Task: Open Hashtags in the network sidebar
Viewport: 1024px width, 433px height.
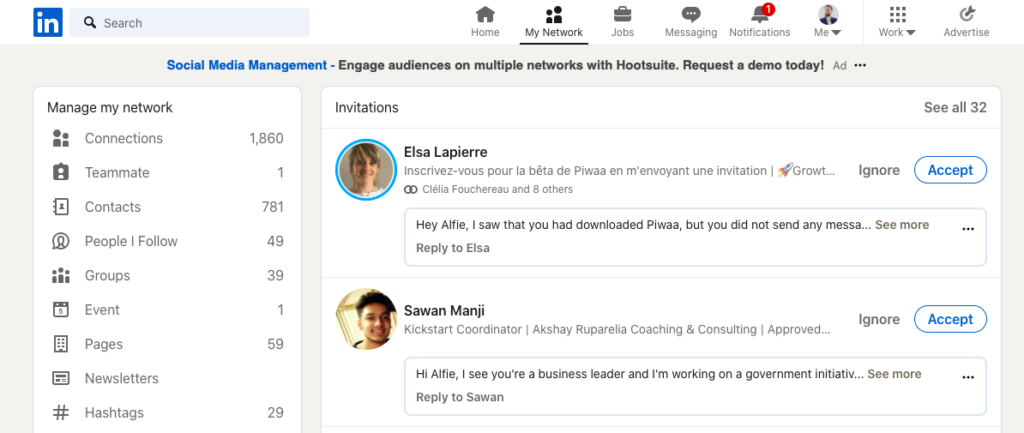Action: pos(114,413)
